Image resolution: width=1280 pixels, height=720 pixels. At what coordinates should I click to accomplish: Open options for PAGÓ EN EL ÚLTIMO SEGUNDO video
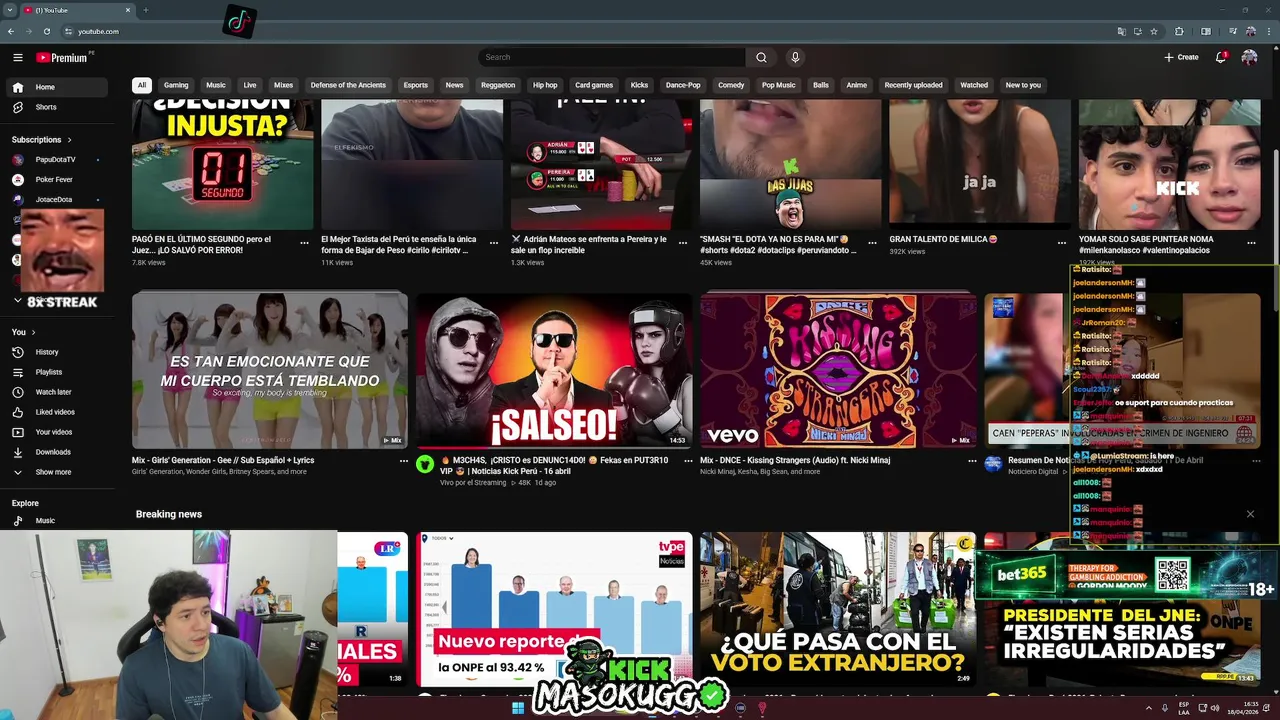point(305,242)
